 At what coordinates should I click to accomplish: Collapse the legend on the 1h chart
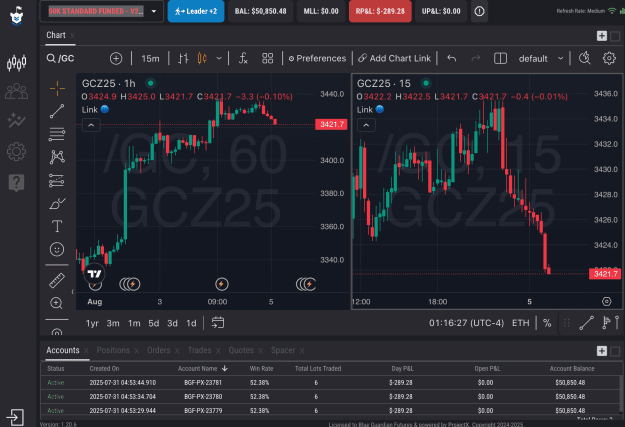(91, 125)
